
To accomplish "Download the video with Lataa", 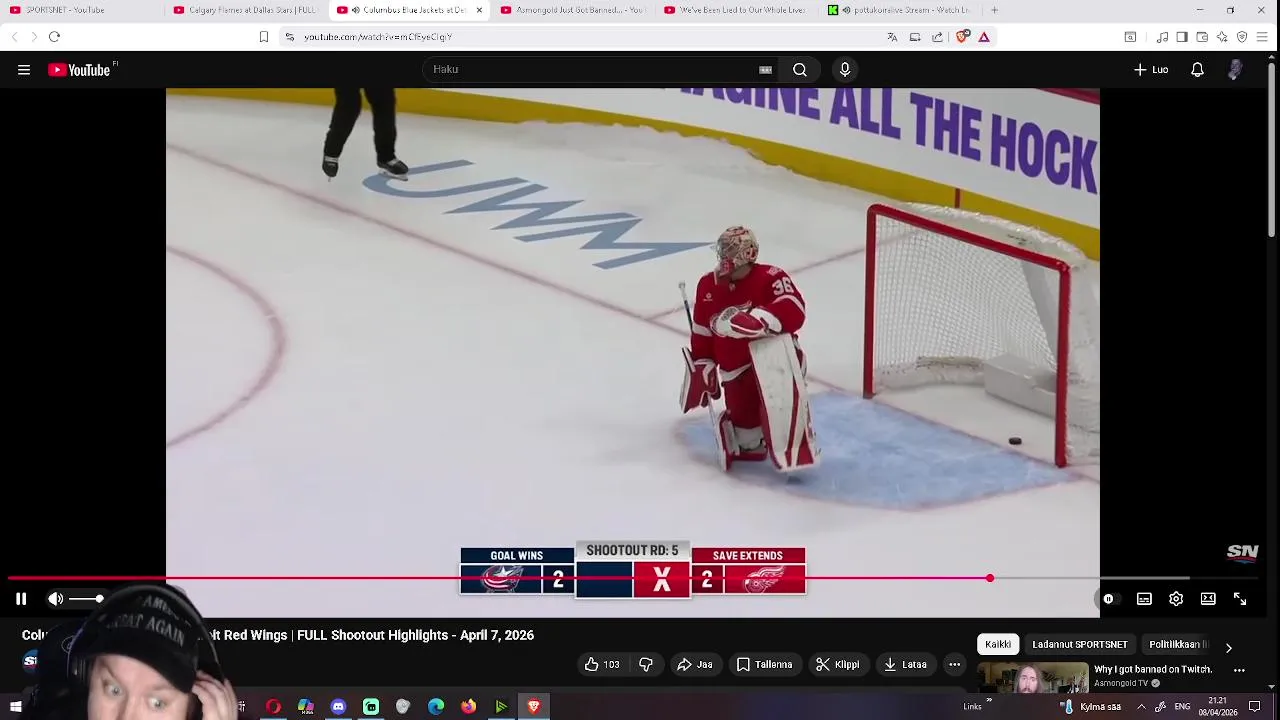I will point(905,664).
